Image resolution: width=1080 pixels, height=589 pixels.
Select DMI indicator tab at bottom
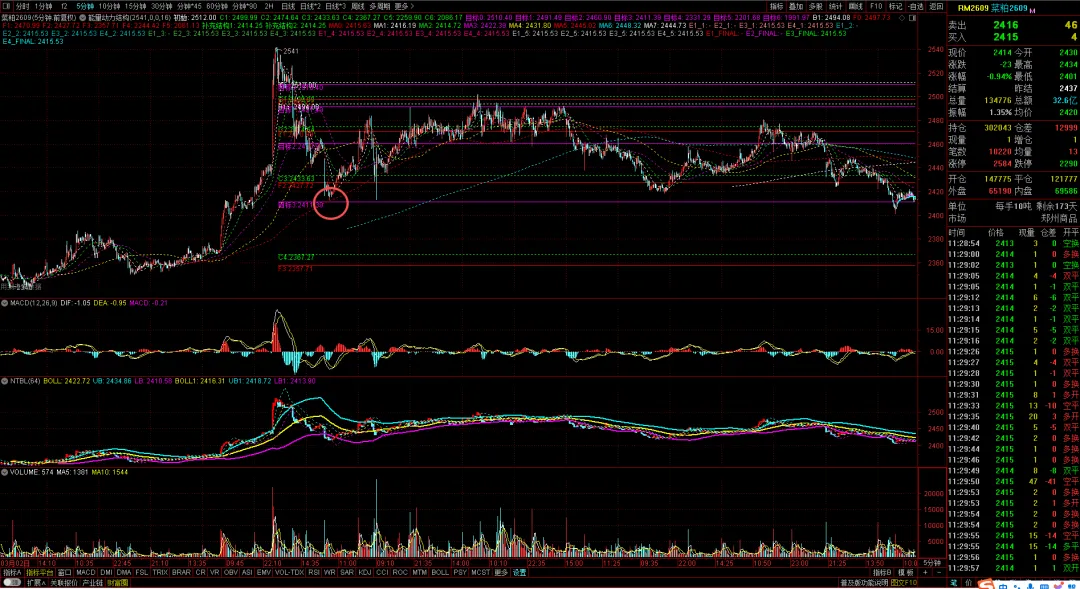pyautogui.click(x=106, y=572)
